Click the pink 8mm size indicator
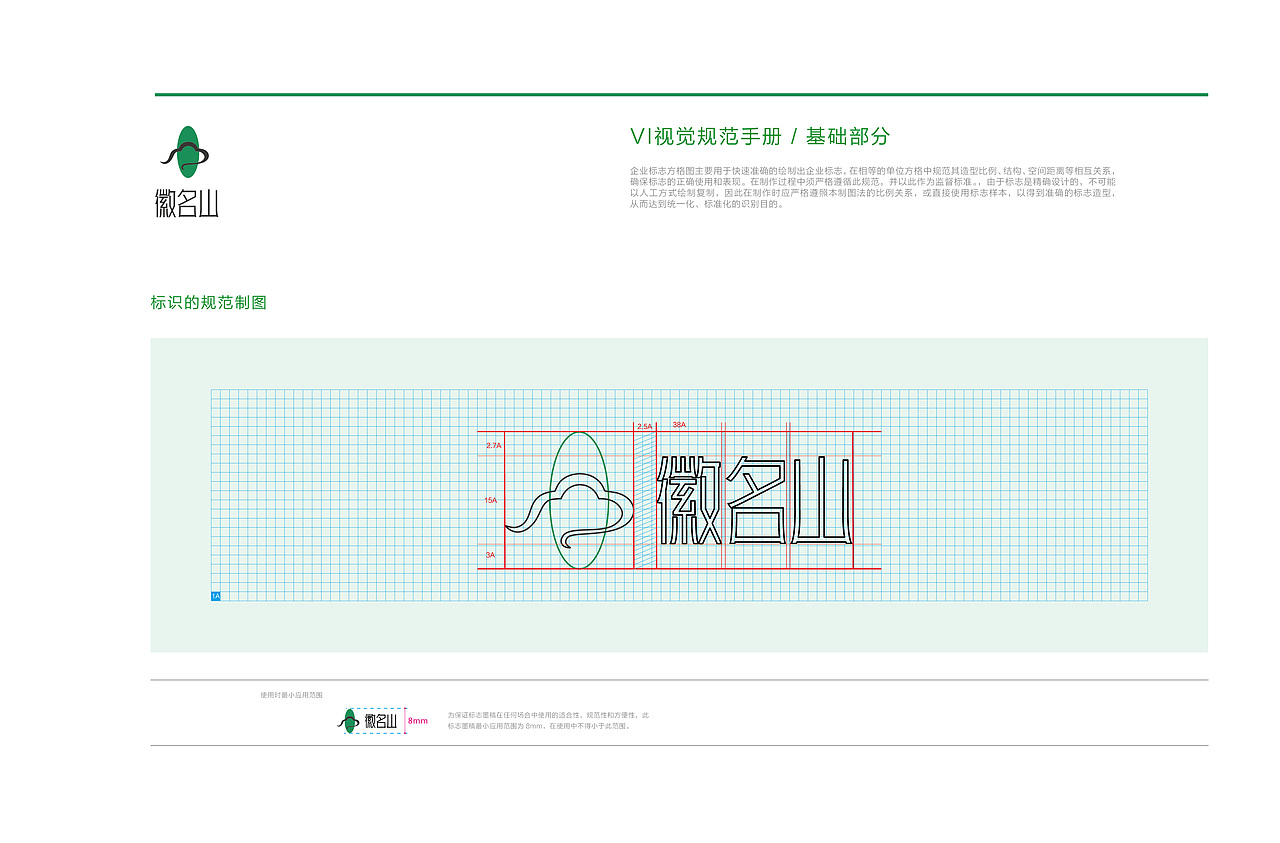Viewport: 1280px width, 843px height. coord(418,719)
